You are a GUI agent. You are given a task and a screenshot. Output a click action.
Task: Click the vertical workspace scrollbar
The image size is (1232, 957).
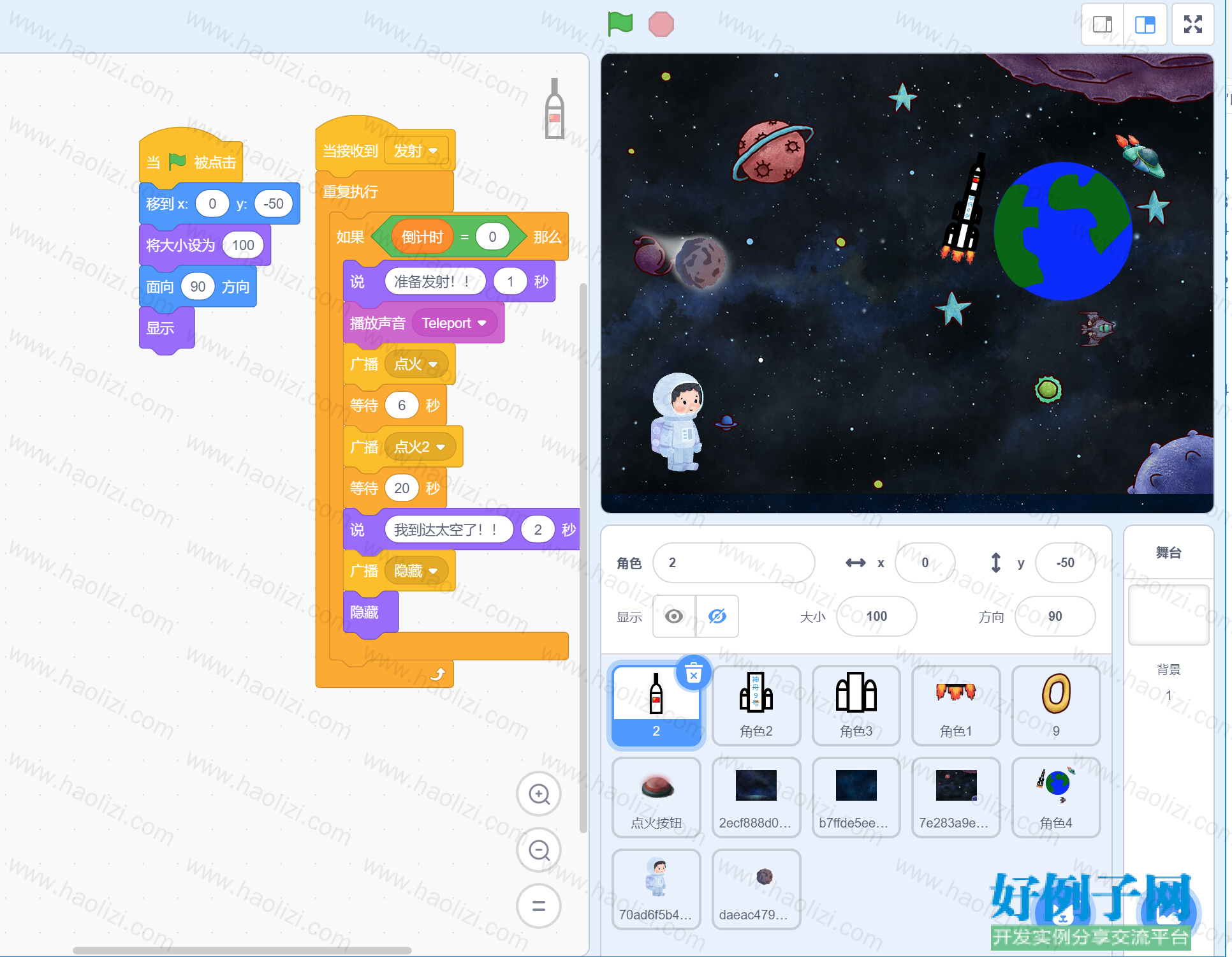click(x=583, y=558)
